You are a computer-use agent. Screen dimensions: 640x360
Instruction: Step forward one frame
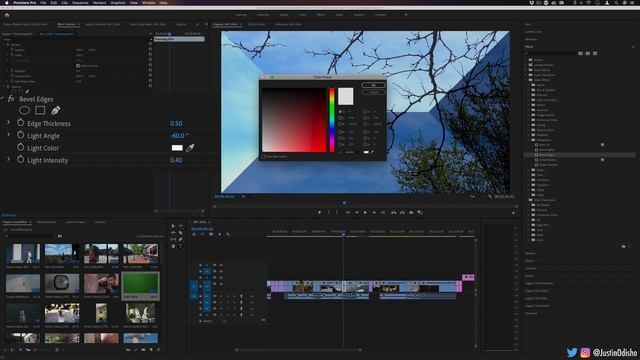click(374, 212)
